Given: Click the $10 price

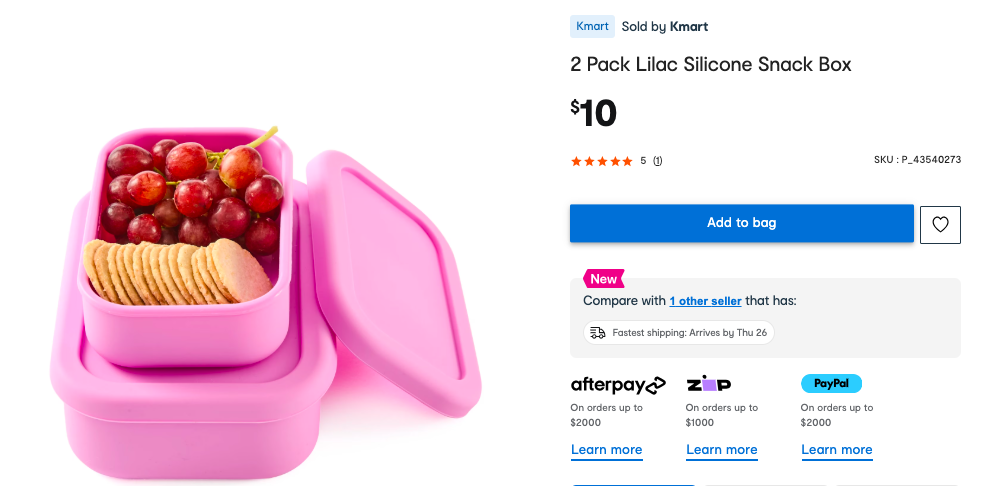Looking at the screenshot, I should [594, 113].
